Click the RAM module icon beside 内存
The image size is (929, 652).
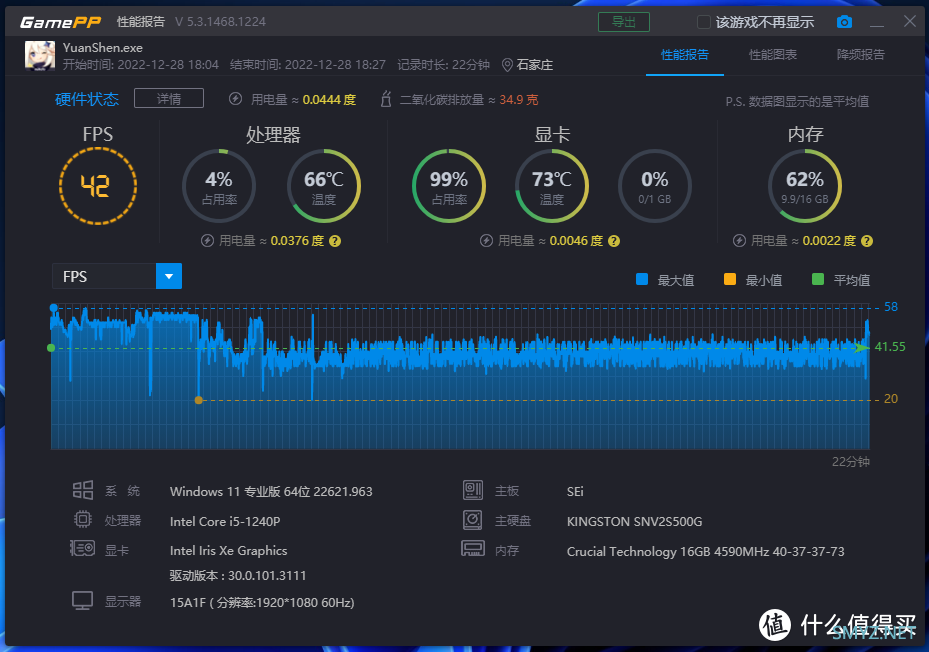(x=473, y=548)
